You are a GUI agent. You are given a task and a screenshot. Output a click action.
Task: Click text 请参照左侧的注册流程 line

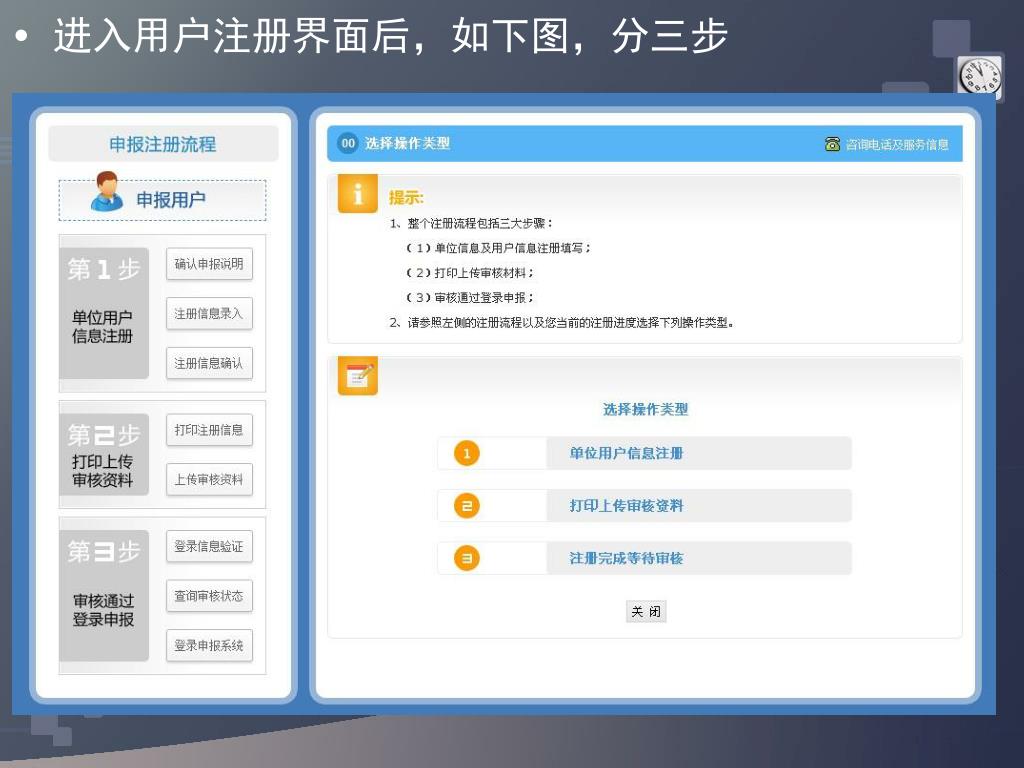click(x=562, y=323)
